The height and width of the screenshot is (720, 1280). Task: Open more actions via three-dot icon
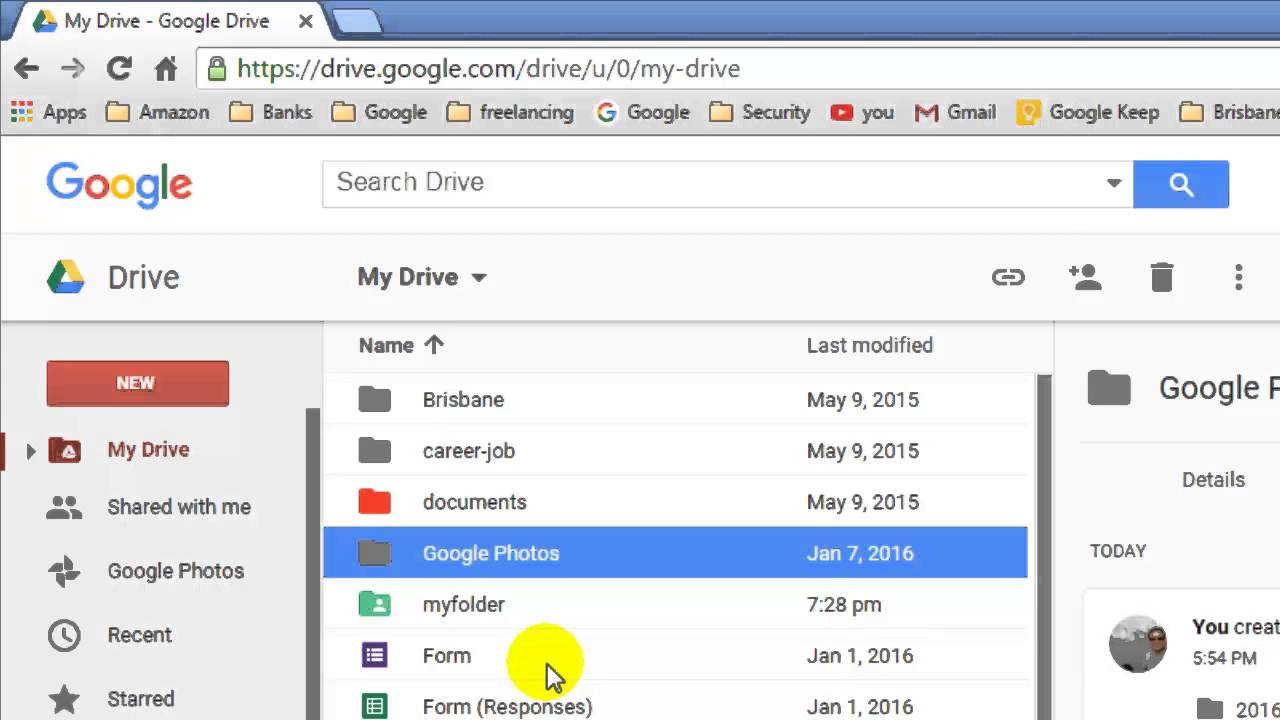tap(1238, 277)
